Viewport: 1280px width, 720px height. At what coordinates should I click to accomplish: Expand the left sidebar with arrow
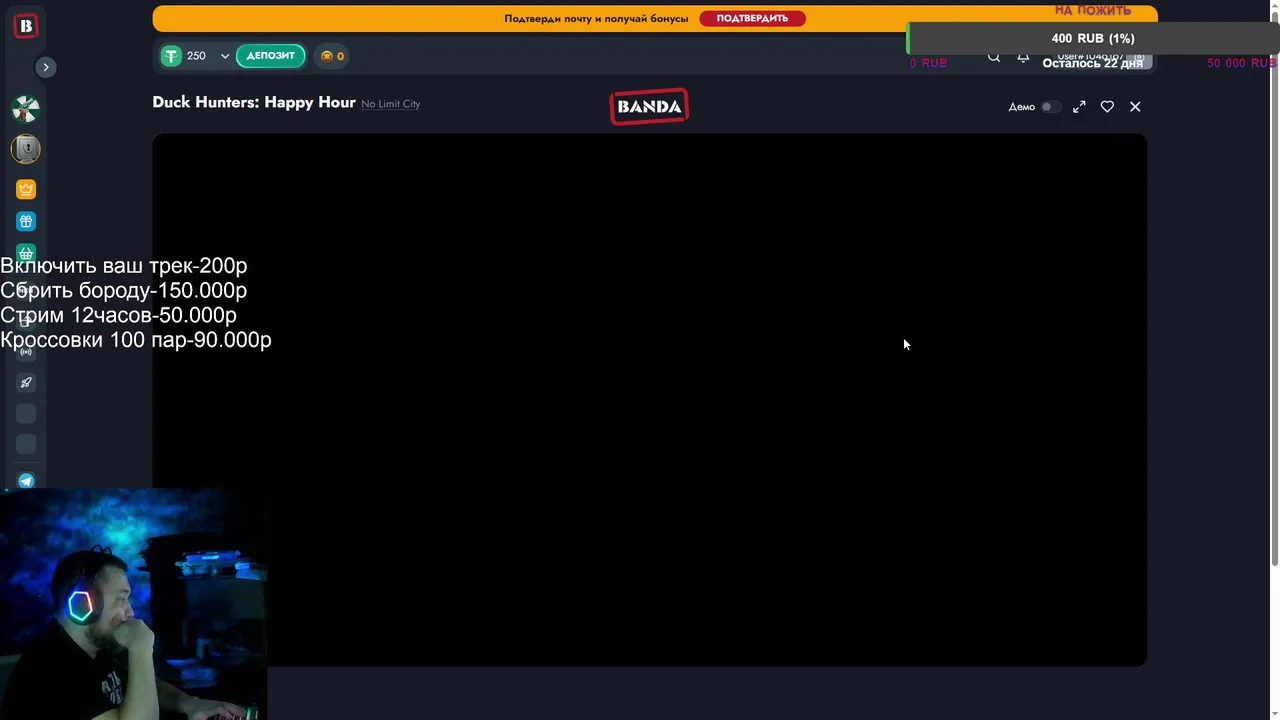click(x=46, y=67)
